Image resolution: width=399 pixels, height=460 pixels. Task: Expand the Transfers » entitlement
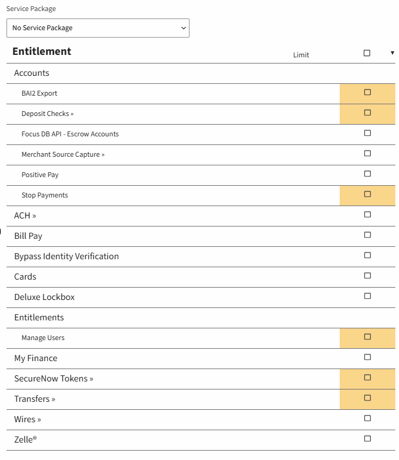coord(35,399)
